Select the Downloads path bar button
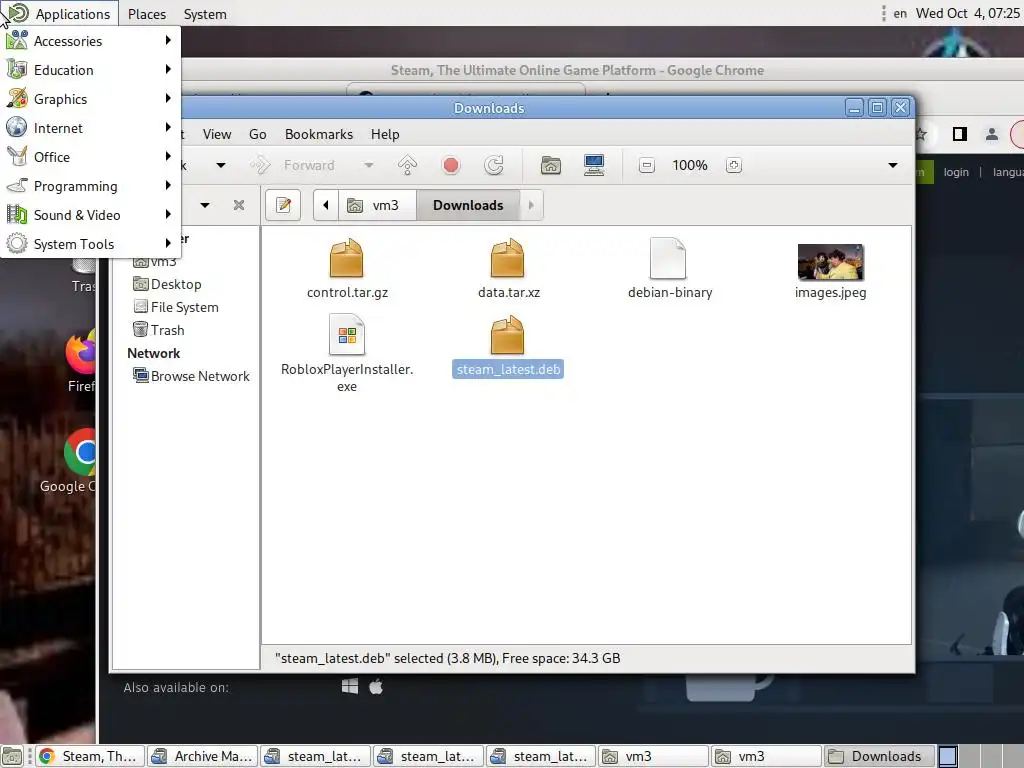Viewport: 1024px width, 768px height. pos(468,205)
